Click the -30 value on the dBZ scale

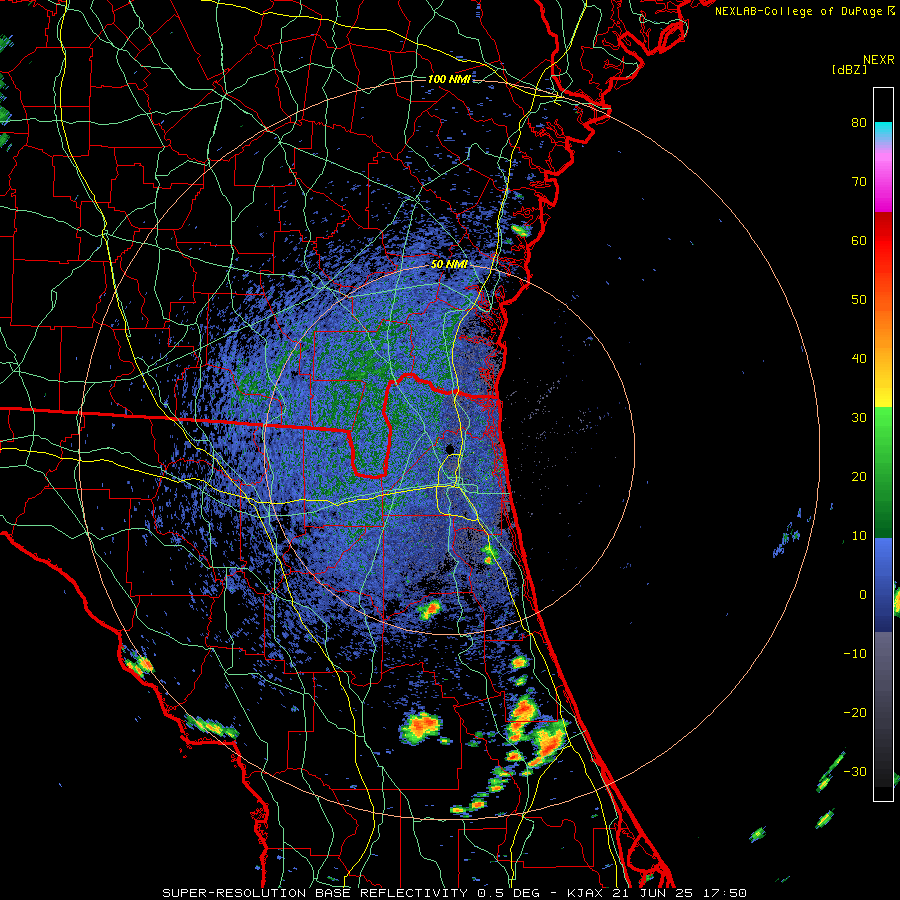pyautogui.click(x=855, y=771)
